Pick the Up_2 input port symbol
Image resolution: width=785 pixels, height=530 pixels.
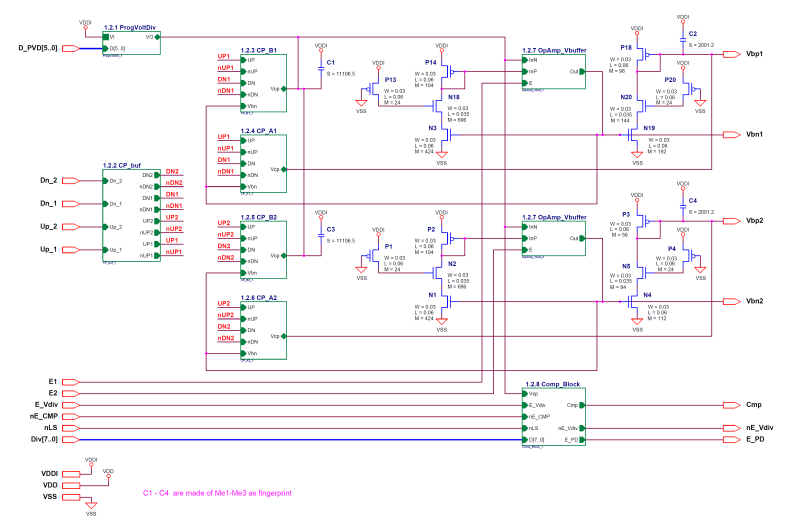pos(71,227)
